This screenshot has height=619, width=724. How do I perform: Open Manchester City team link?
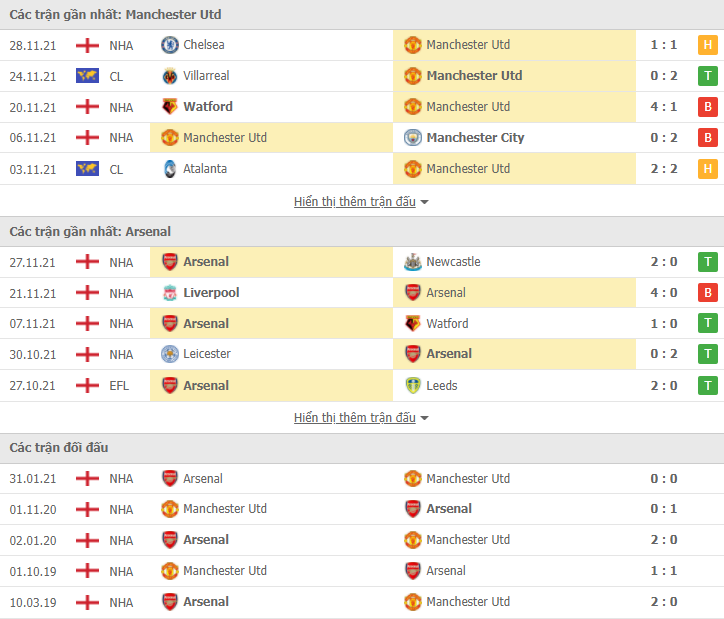[x=475, y=138]
